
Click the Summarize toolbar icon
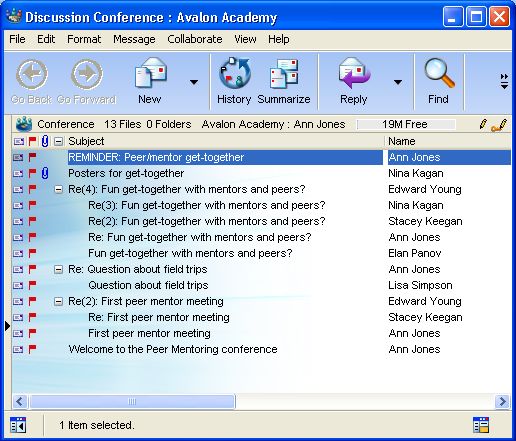[284, 73]
